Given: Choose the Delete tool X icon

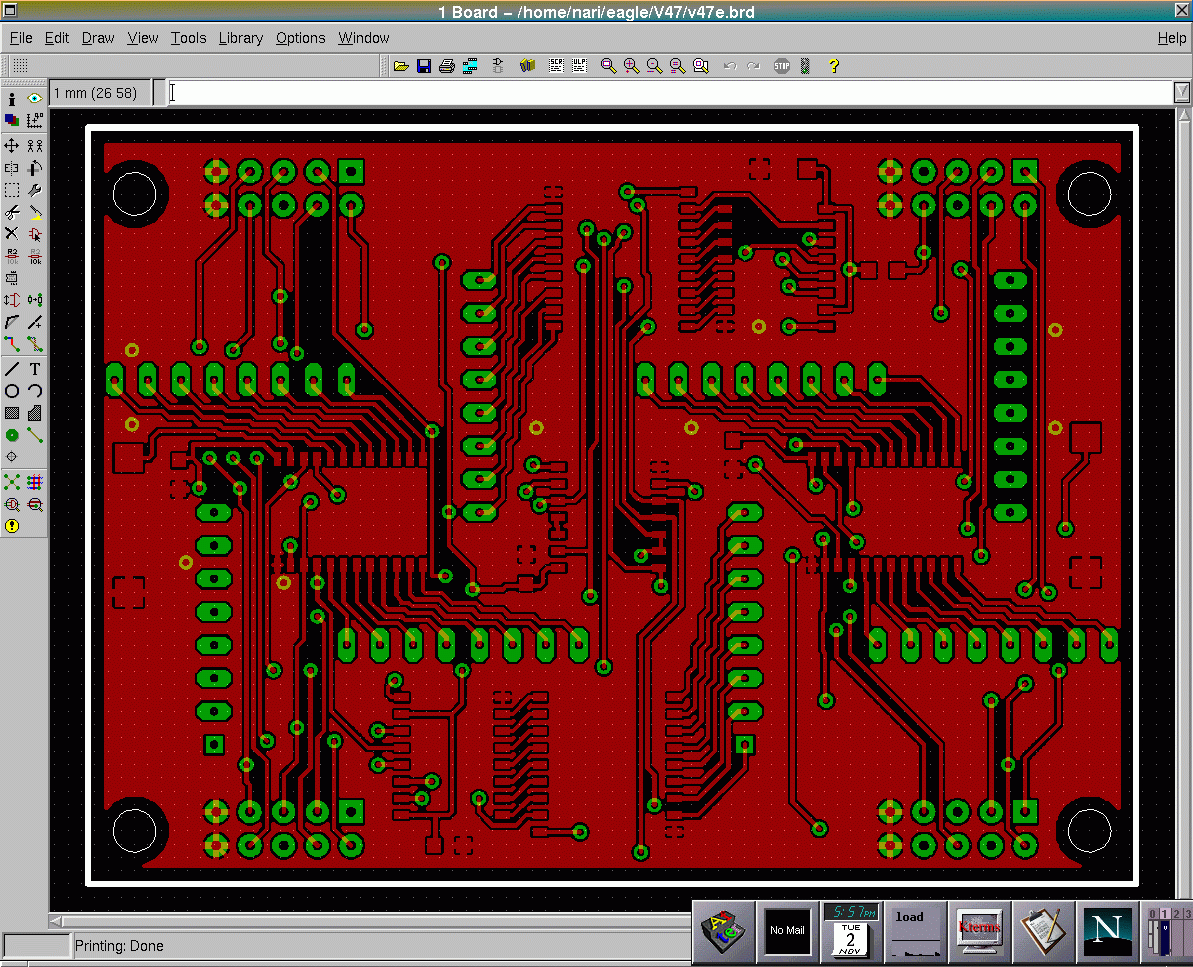Looking at the screenshot, I should pyautogui.click(x=12, y=234).
